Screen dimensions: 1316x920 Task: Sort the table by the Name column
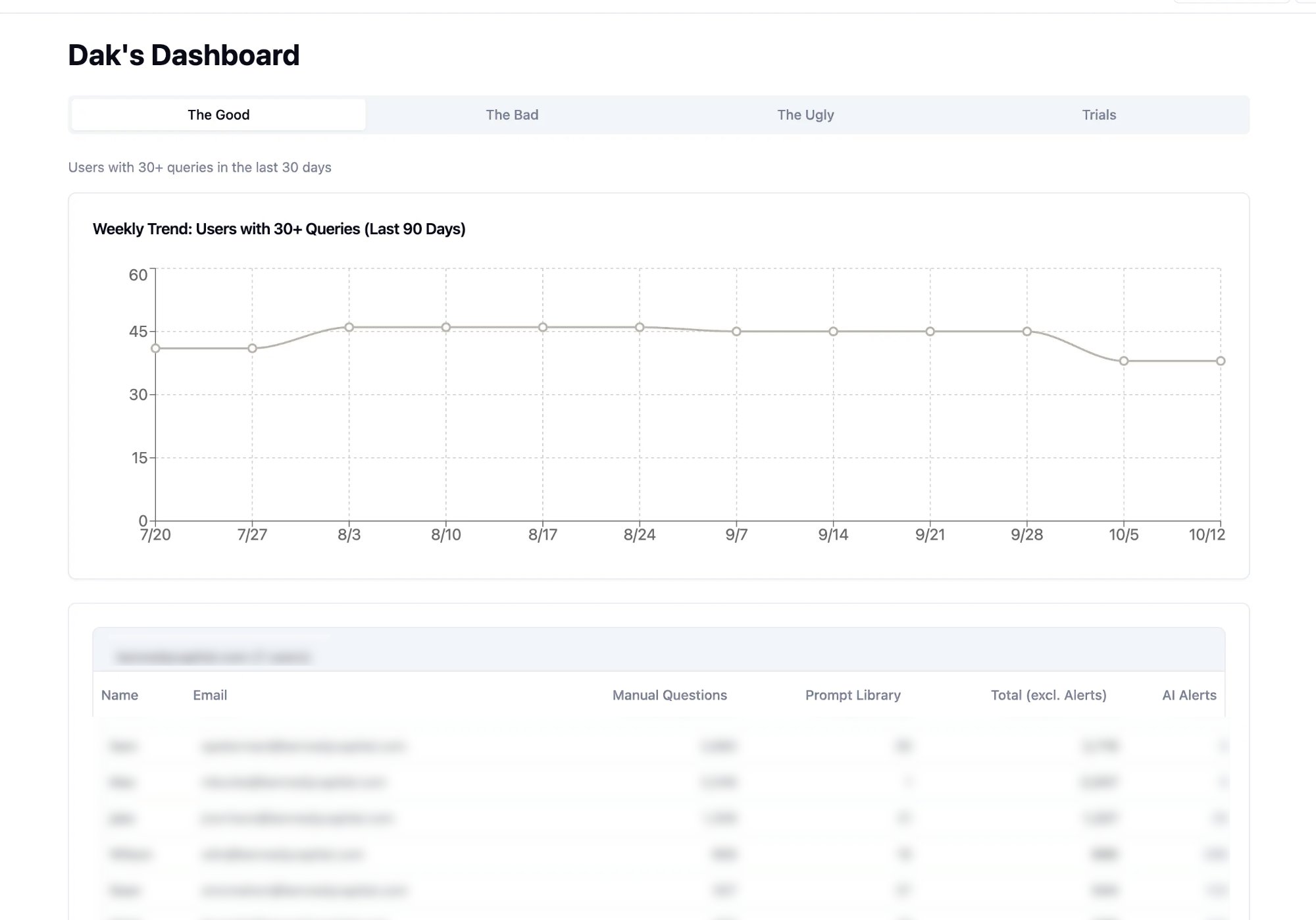pos(120,695)
